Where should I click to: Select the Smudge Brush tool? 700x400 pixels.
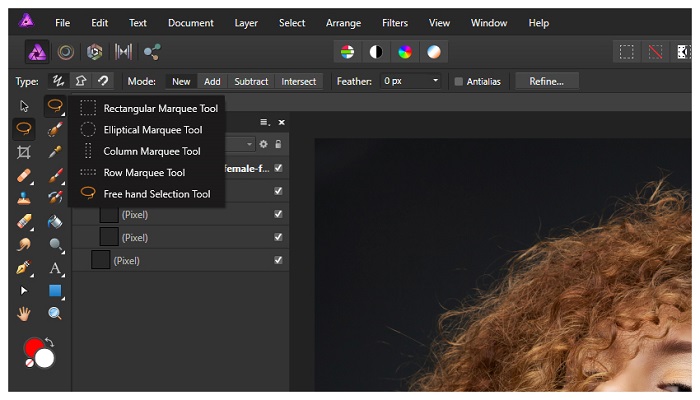[x=24, y=244]
